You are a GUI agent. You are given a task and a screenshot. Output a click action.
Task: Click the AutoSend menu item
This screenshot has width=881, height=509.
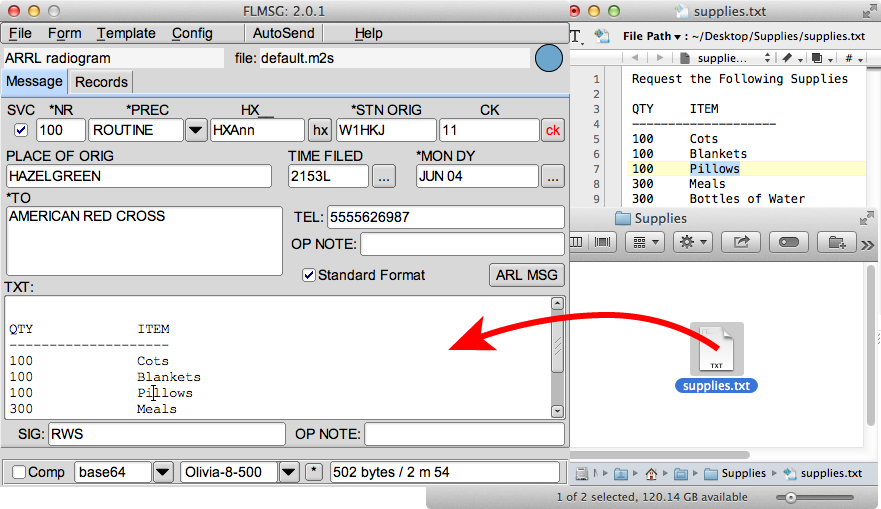284,33
